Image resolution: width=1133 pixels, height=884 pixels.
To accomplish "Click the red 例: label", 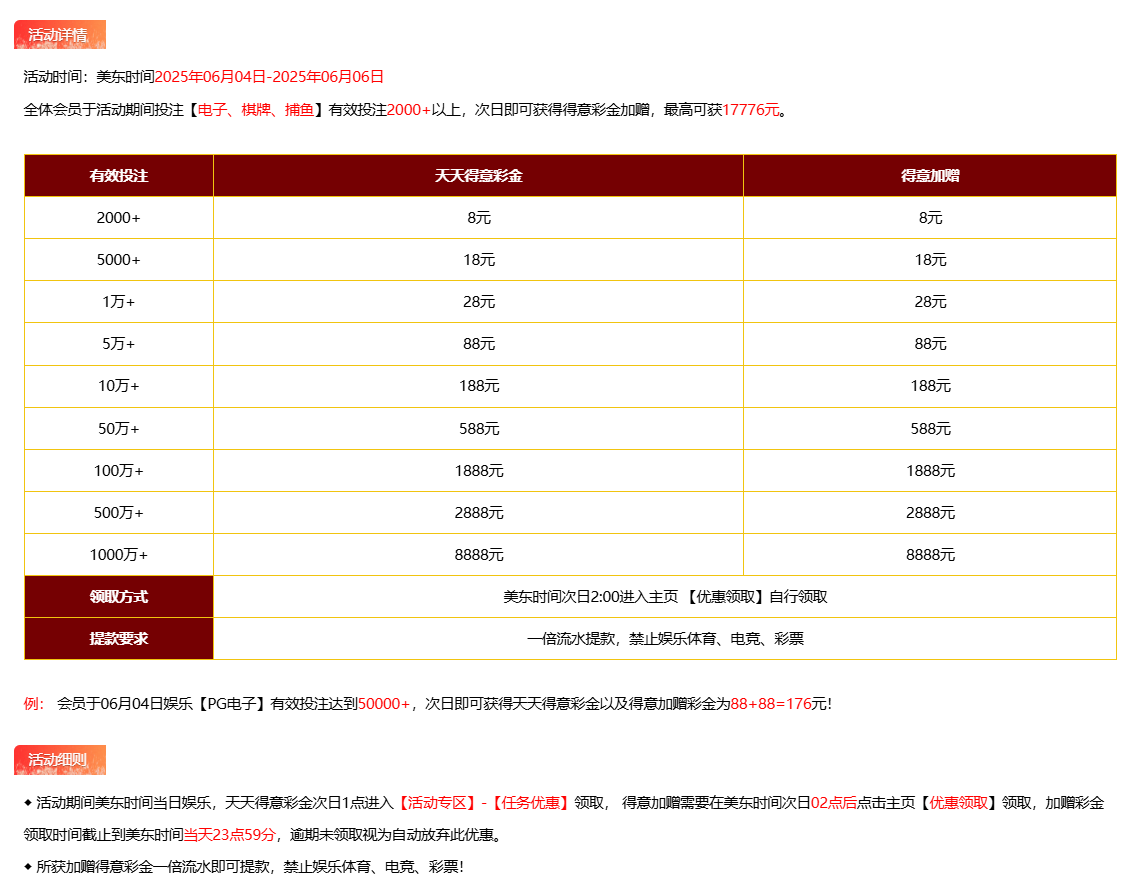I will (34, 703).
